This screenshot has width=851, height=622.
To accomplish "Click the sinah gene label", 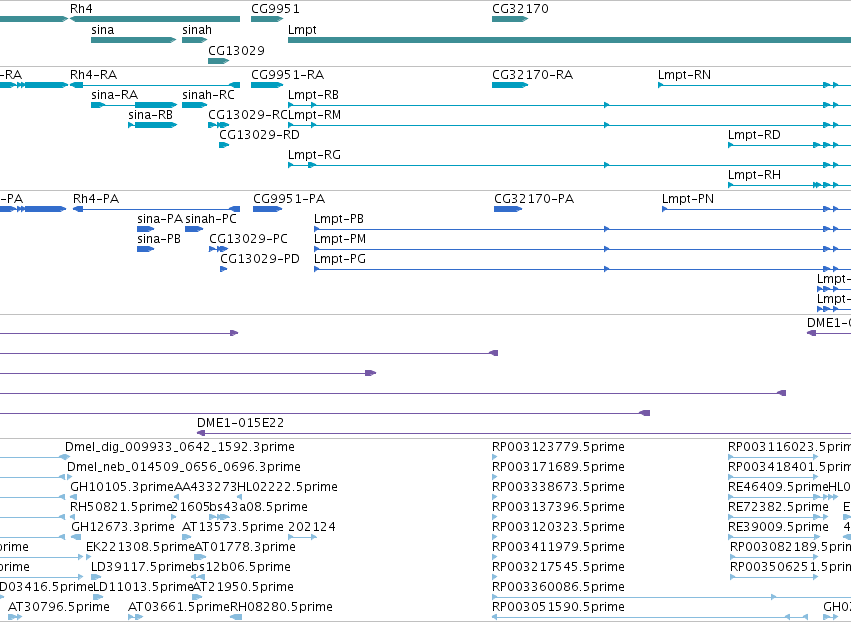I will point(196,30).
